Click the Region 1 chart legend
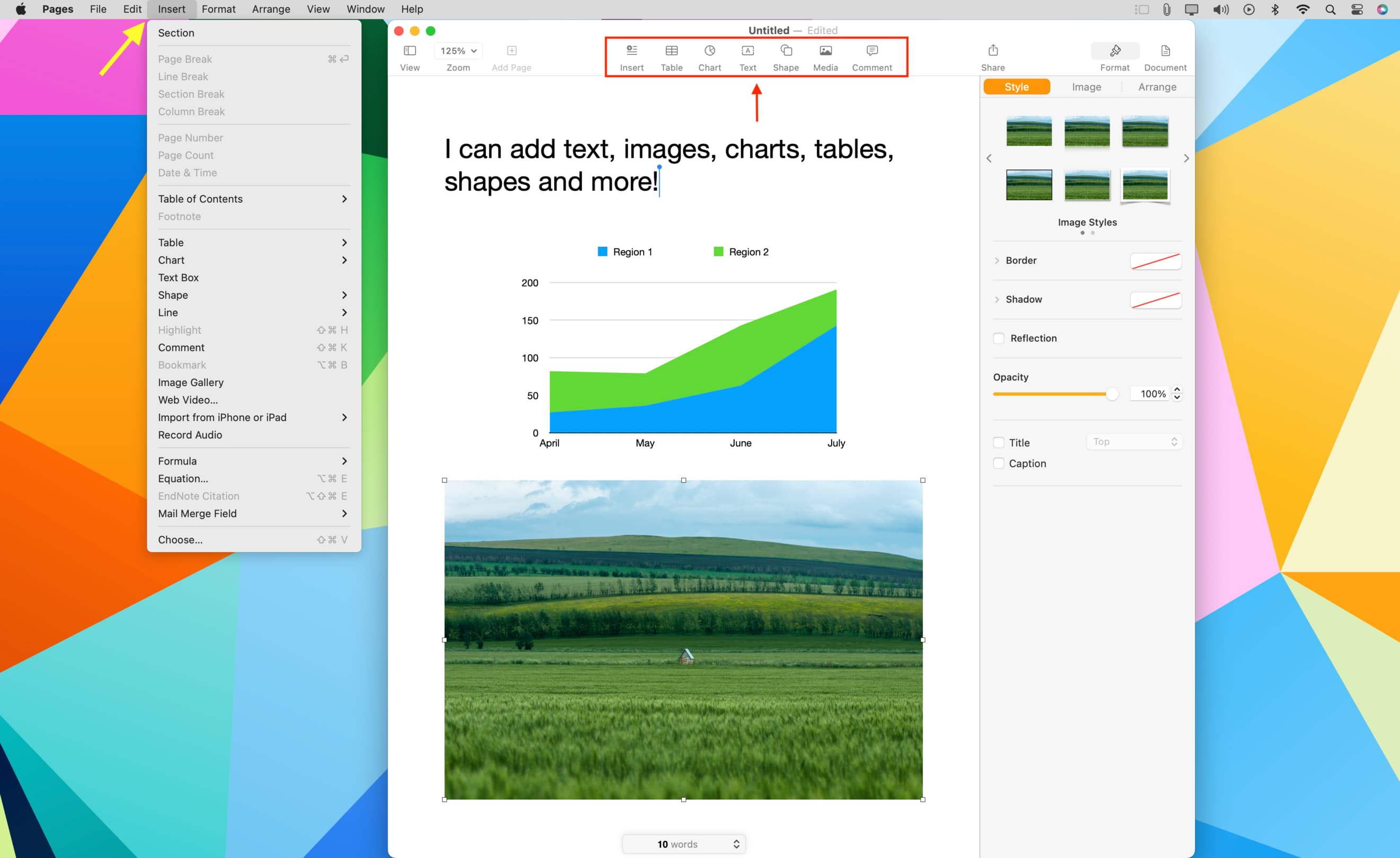Screen dimensions: 1400x858 click(x=625, y=252)
